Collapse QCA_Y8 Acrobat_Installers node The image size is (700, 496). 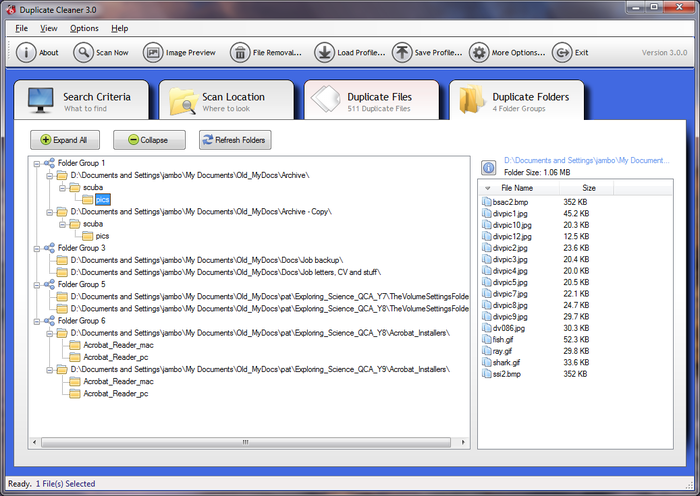pyautogui.click(x=50, y=333)
